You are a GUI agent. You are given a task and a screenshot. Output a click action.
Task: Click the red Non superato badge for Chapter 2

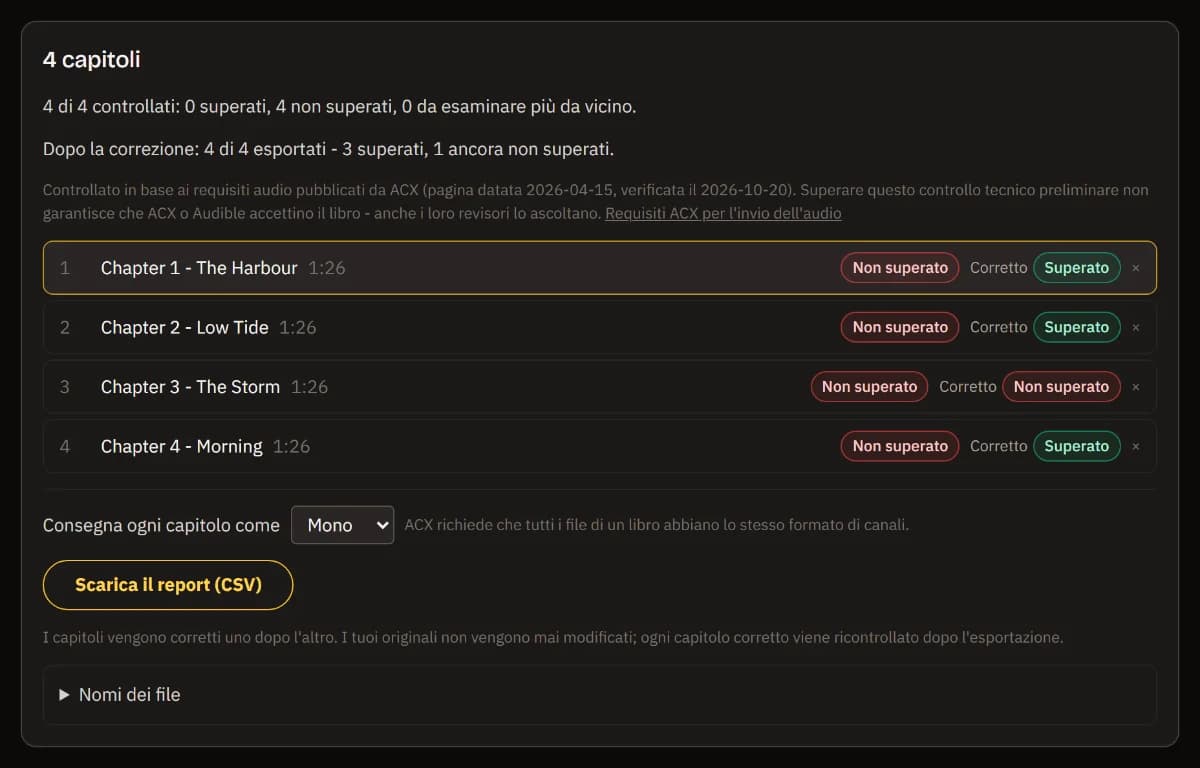900,327
